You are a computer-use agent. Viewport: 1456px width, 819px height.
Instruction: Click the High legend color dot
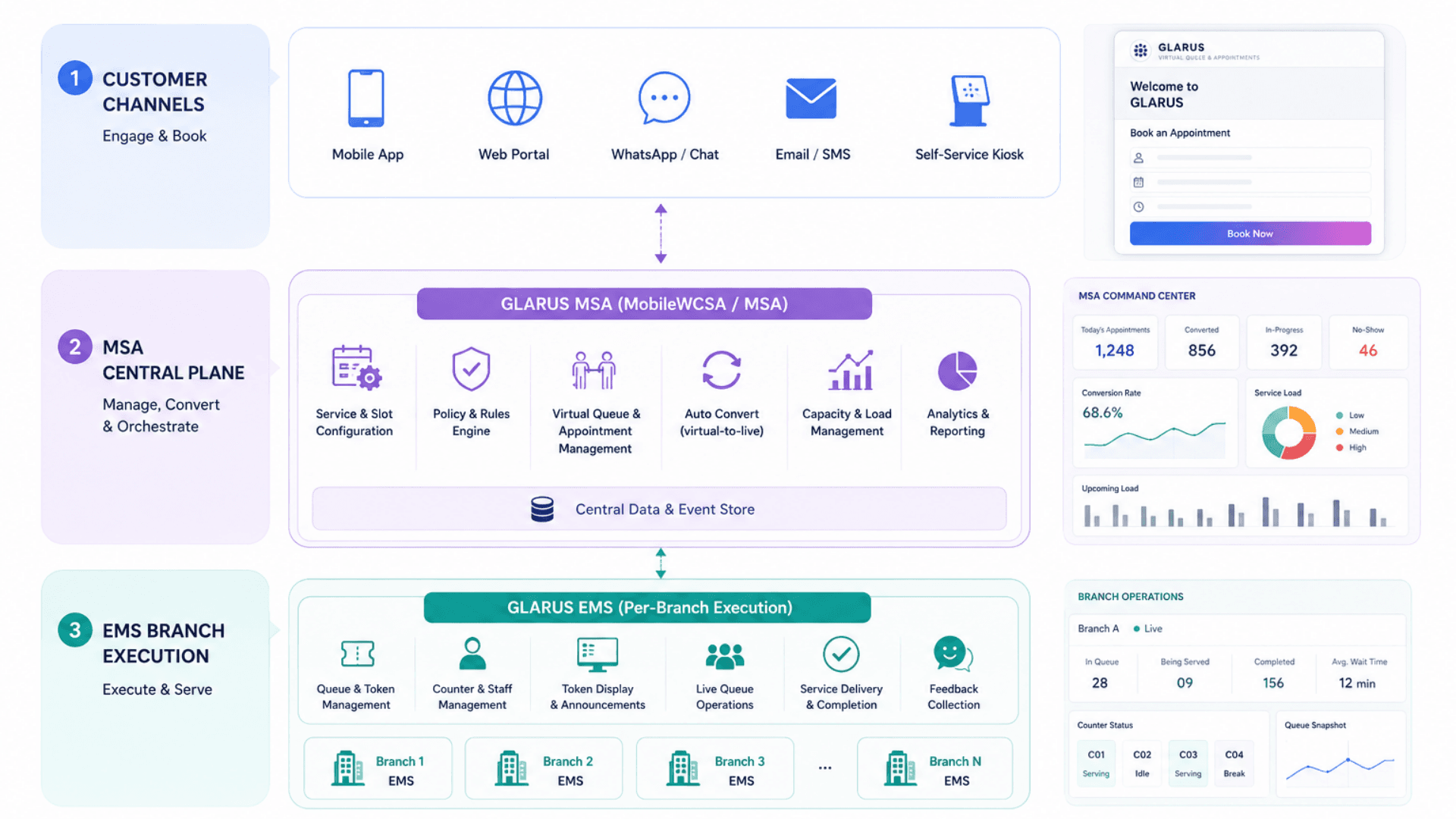coord(1339,447)
